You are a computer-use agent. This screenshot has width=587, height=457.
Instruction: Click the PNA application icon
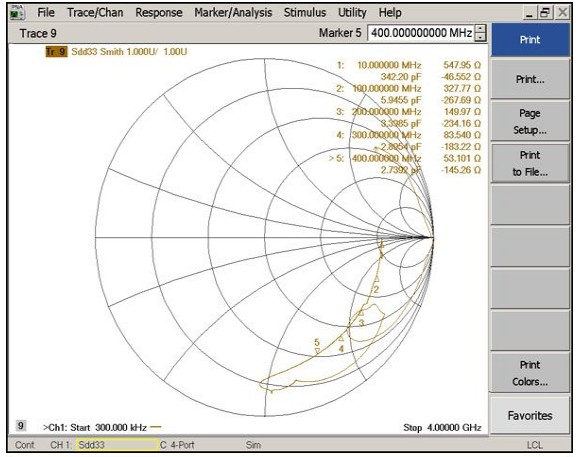[17, 13]
